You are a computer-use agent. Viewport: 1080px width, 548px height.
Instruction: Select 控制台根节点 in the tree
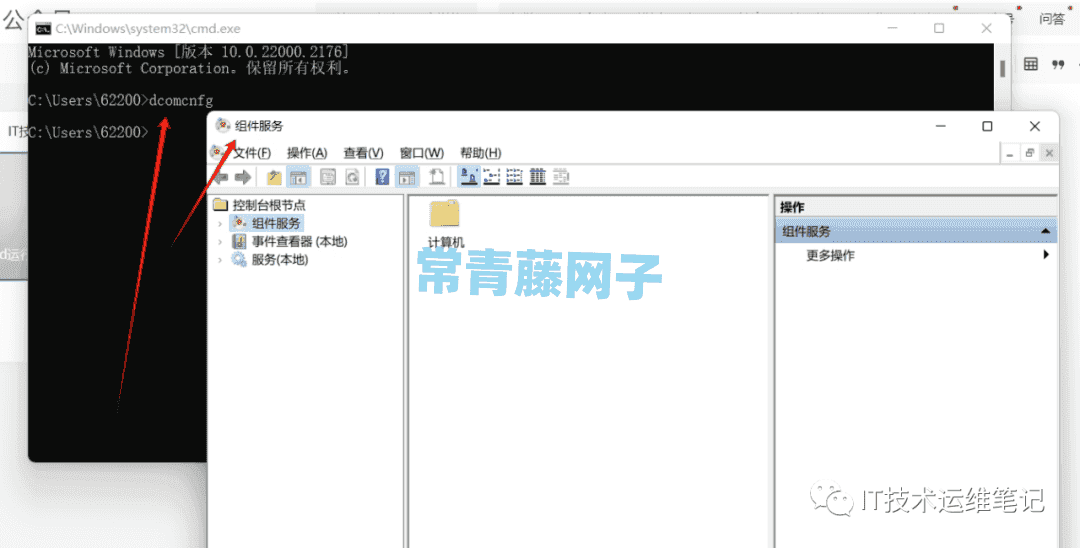pos(269,204)
